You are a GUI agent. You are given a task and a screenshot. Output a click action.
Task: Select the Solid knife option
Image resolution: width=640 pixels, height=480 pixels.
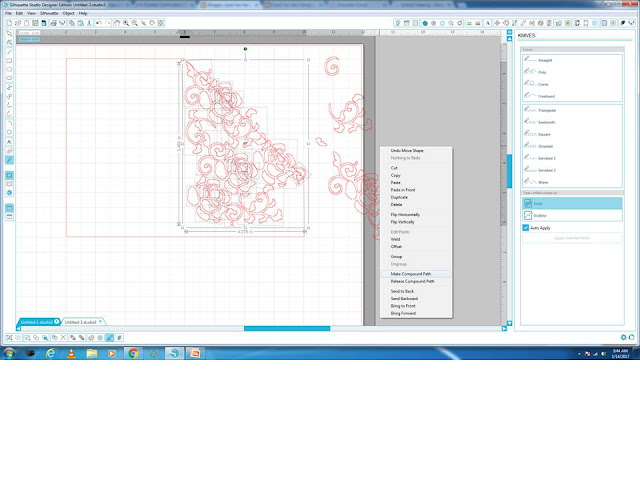pyautogui.click(x=572, y=203)
